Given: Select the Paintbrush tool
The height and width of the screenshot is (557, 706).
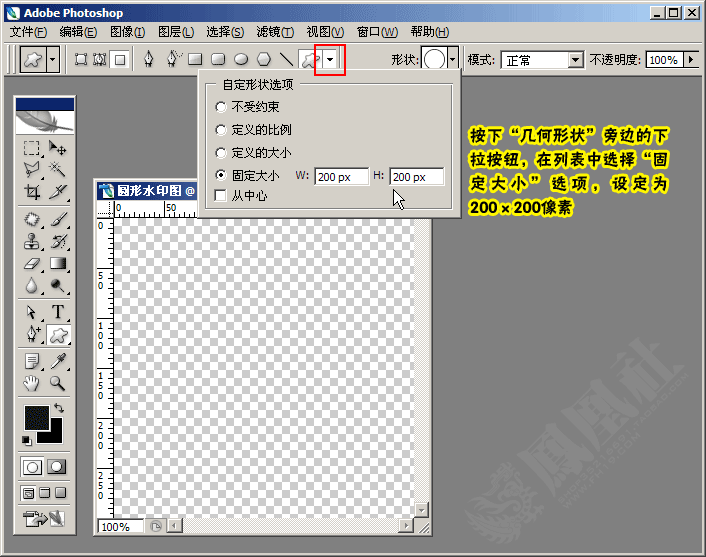Looking at the screenshot, I should [58, 219].
